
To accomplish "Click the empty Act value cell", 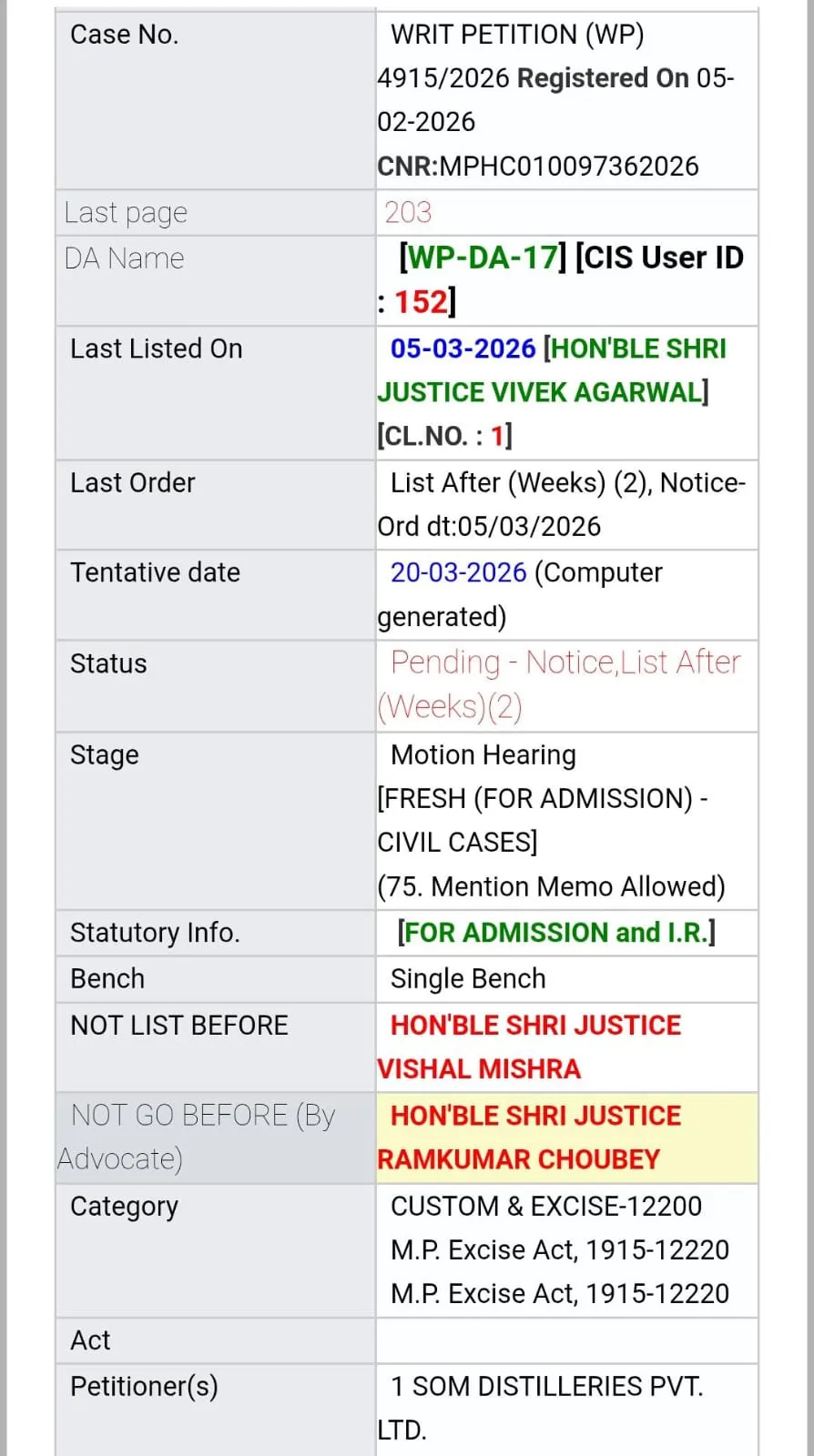I will (x=566, y=1340).
